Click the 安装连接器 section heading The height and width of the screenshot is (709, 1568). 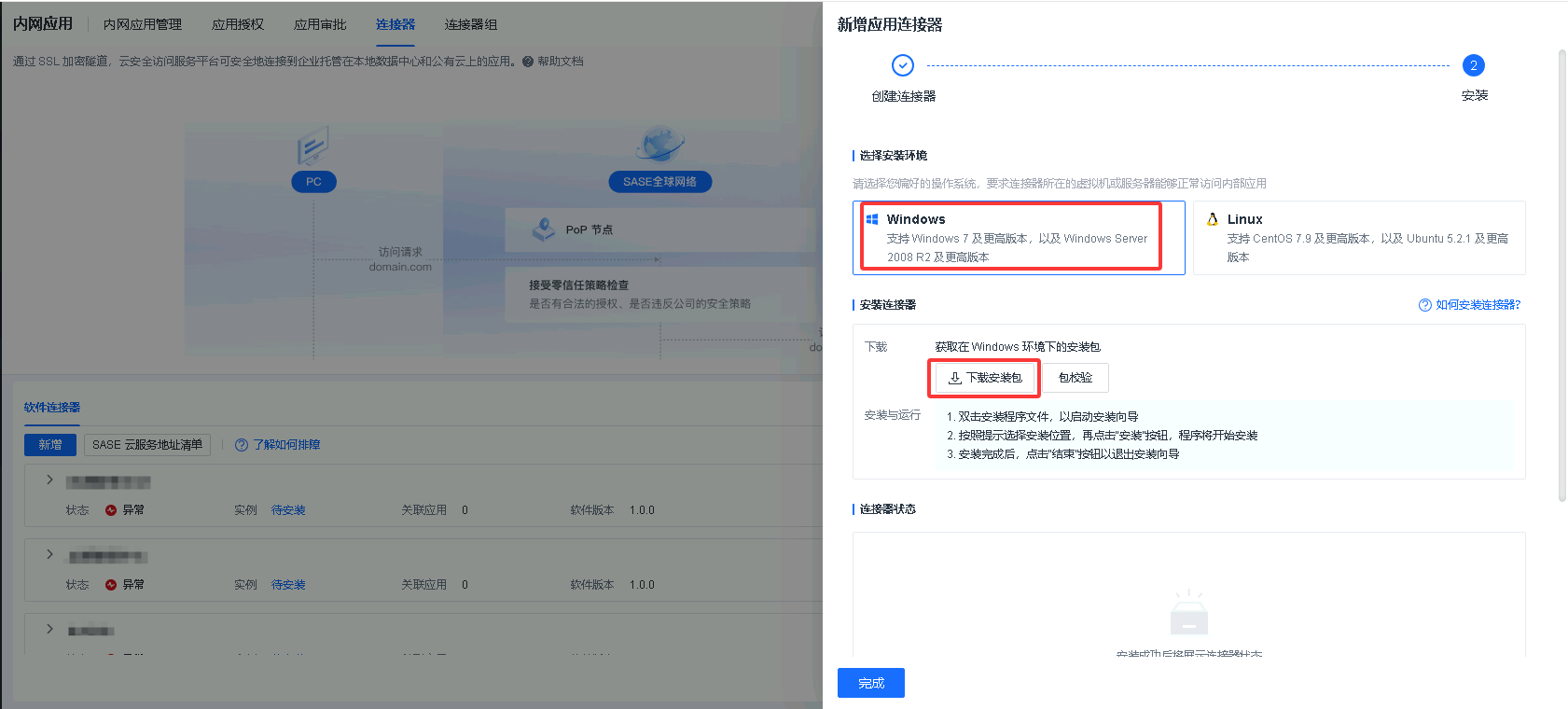pyautogui.click(x=888, y=305)
